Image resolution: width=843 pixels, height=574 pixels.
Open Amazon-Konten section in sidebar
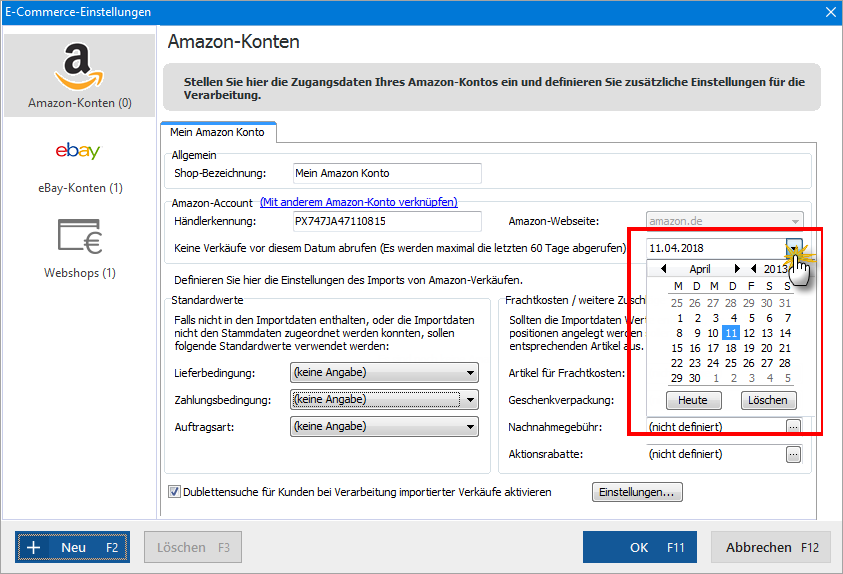tap(80, 75)
